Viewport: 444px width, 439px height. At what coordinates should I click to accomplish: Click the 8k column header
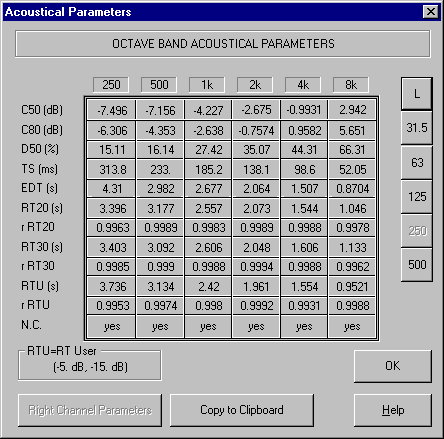(351, 85)
